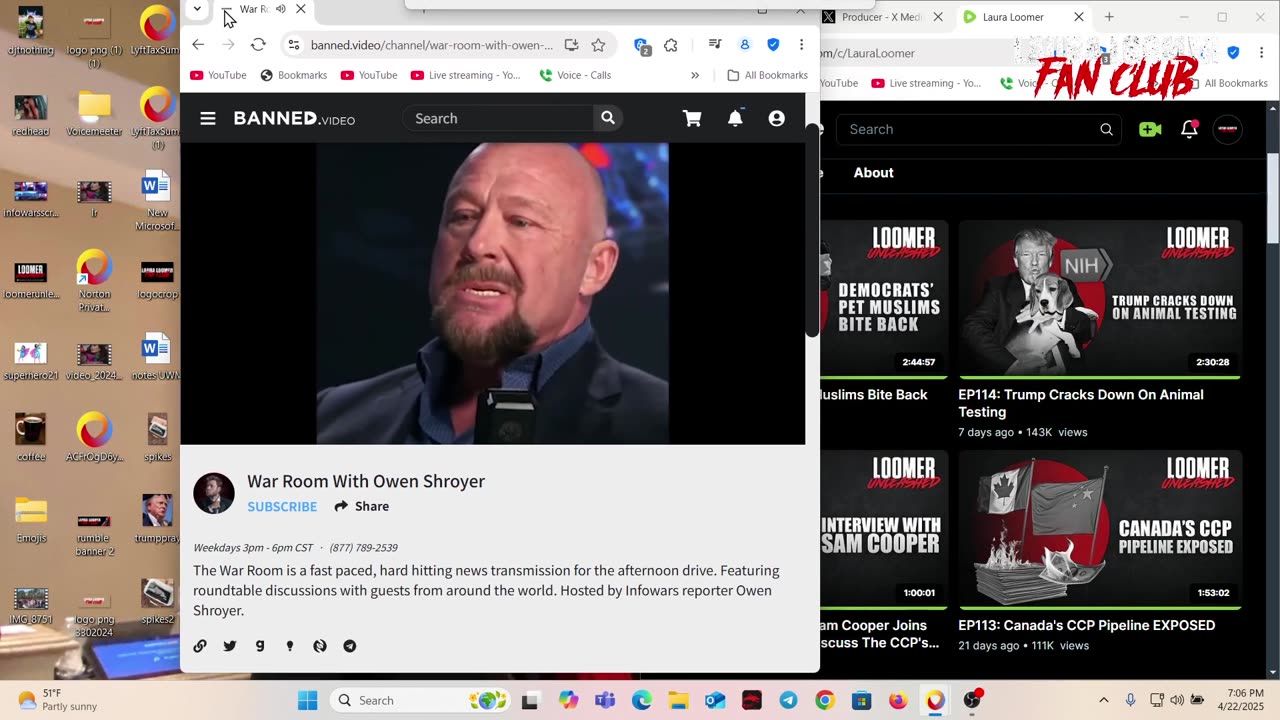Open EP113: Canada's CCP Pipeline EXPOSED title
Viewport: 1280px width, 720px height.
(x=1086, y=625)
